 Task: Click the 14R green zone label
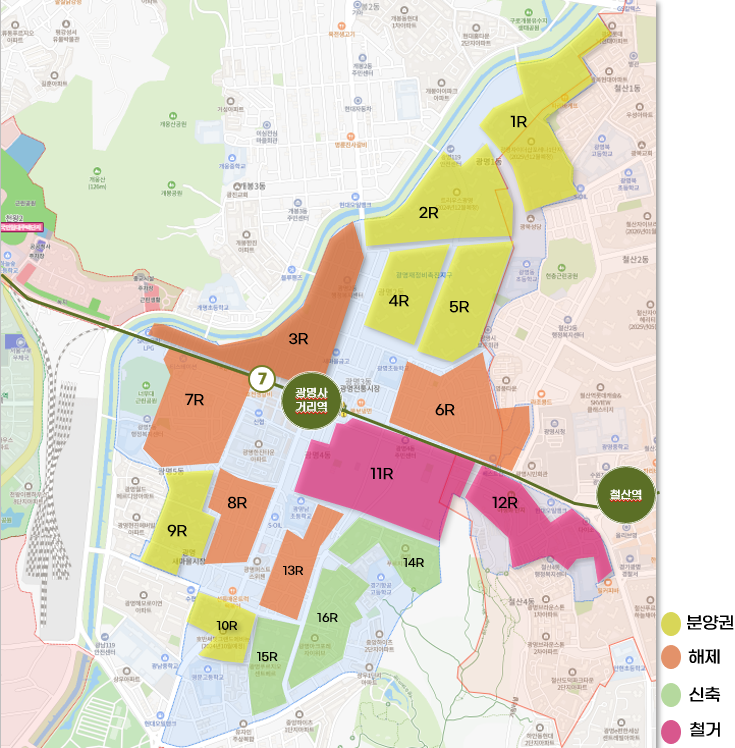click(414, 563)
